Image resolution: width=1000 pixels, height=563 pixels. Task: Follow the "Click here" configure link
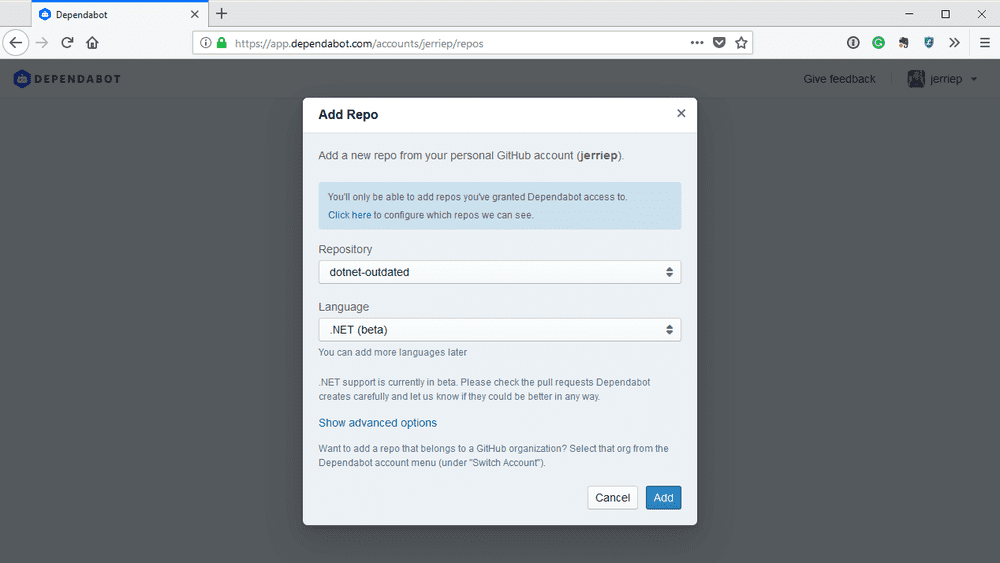click(349, 215)
